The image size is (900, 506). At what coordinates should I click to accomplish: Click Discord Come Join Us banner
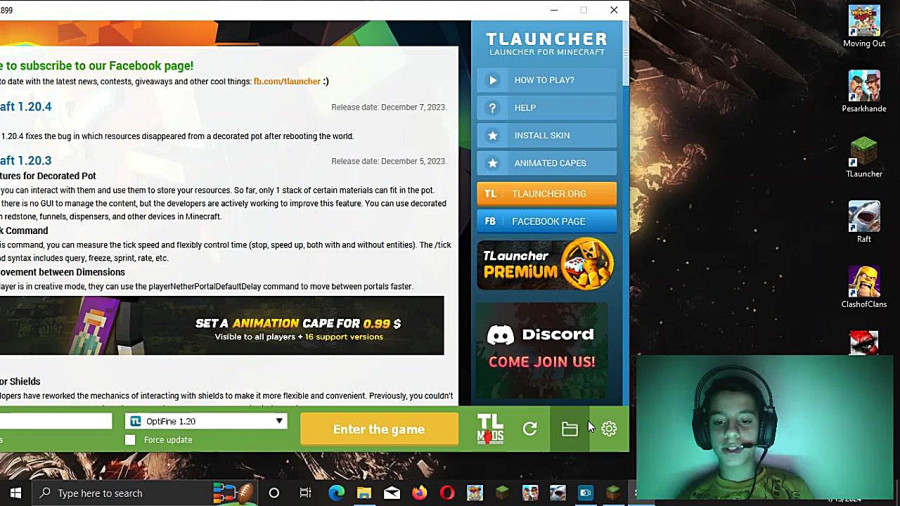pyautogui.click(x=541, y=350)
